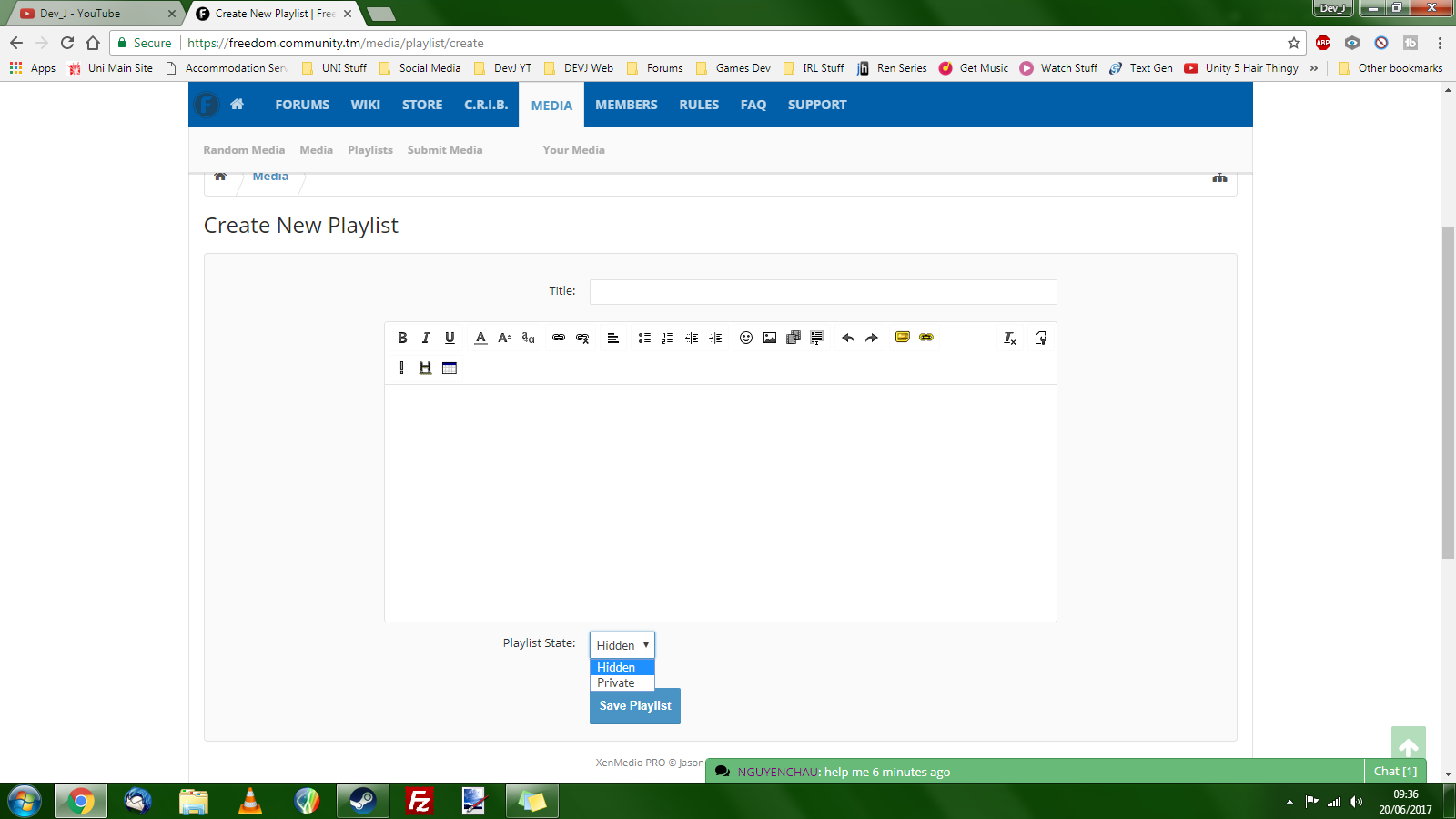Viewport: 1456px width, 819px height.
Task: Toggle ordered numbered list
Action: click(668, 338)
